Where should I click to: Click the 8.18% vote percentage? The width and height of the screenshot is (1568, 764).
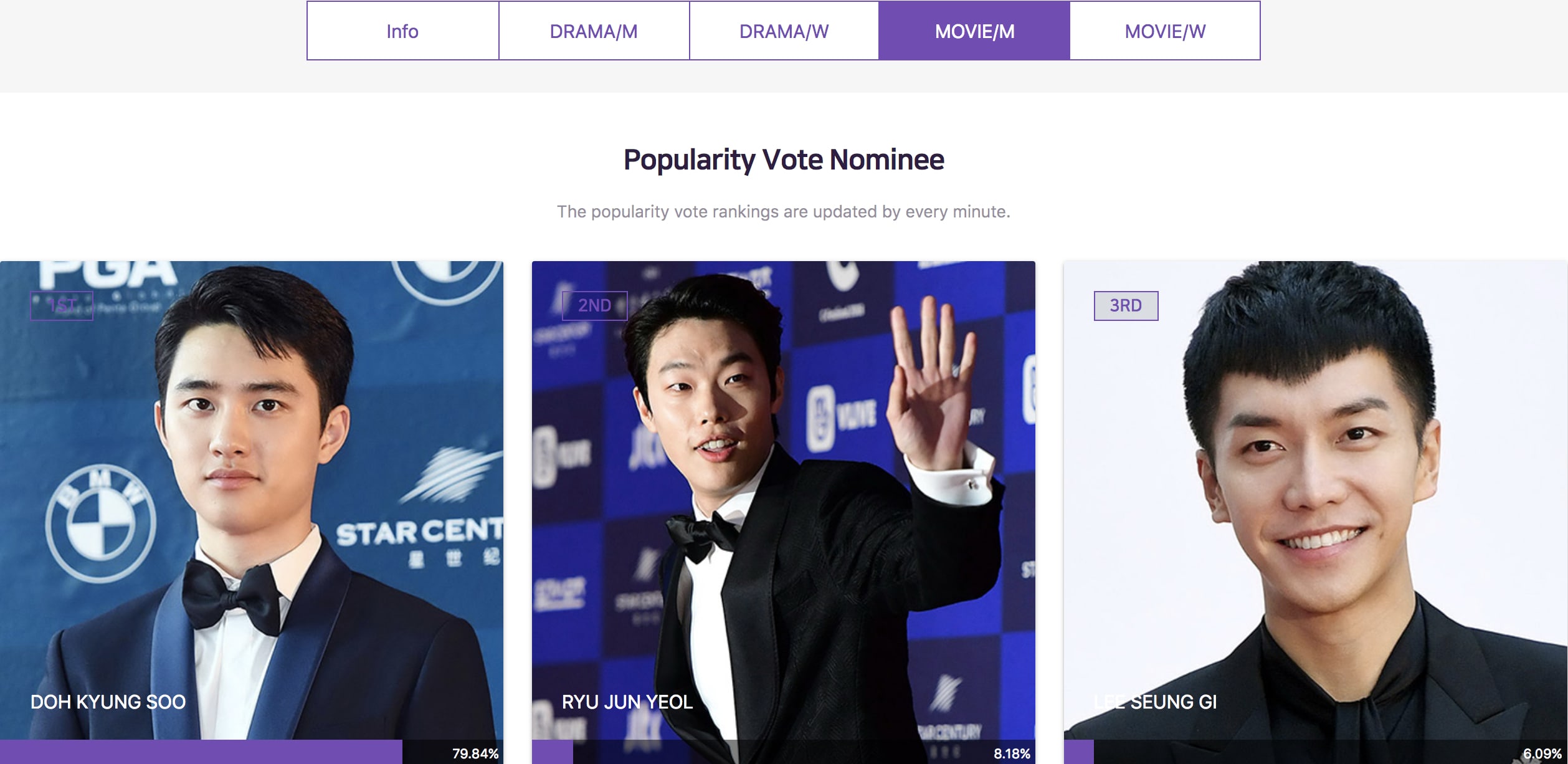click(1012, 753)
